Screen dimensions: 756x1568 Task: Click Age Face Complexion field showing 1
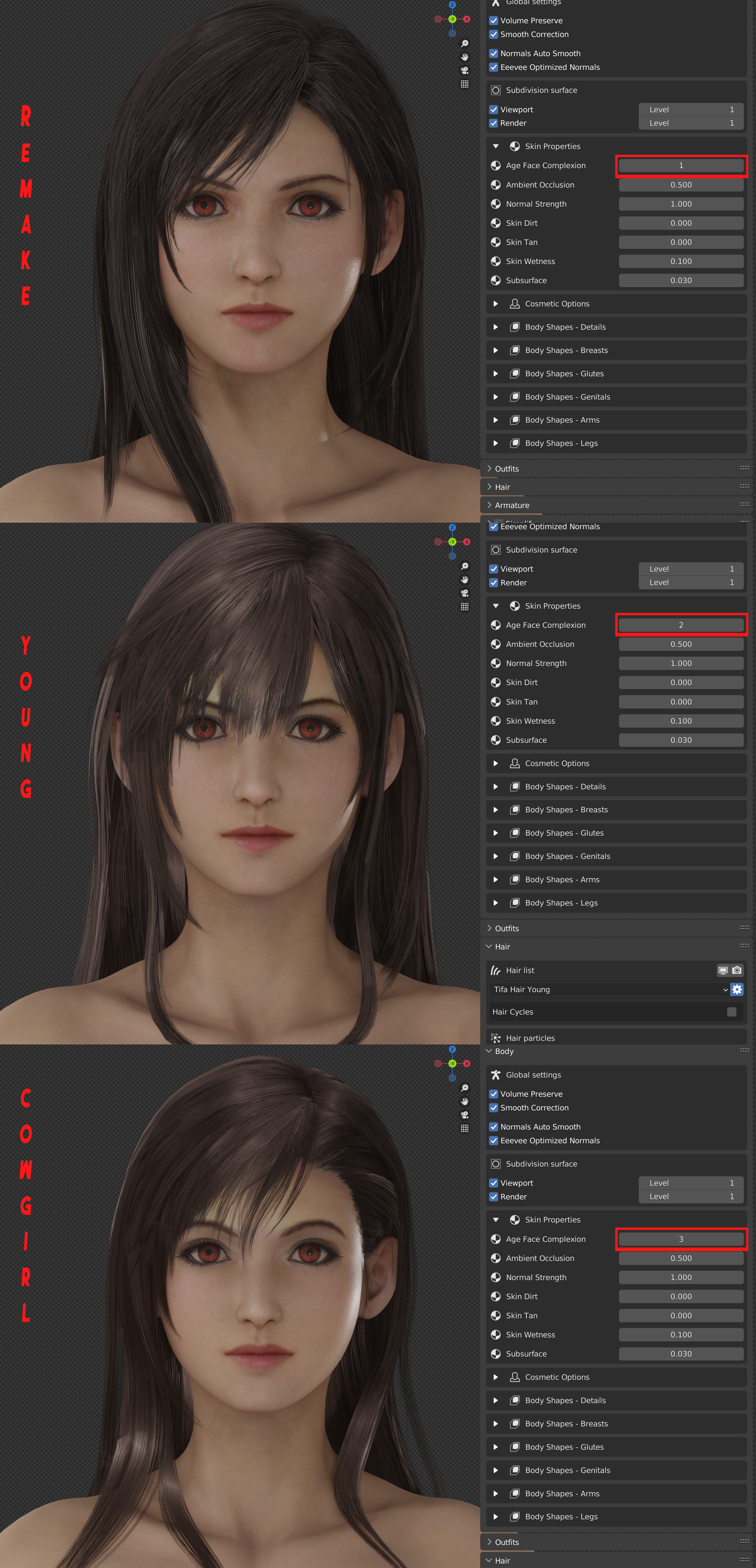tap(681, 165)
